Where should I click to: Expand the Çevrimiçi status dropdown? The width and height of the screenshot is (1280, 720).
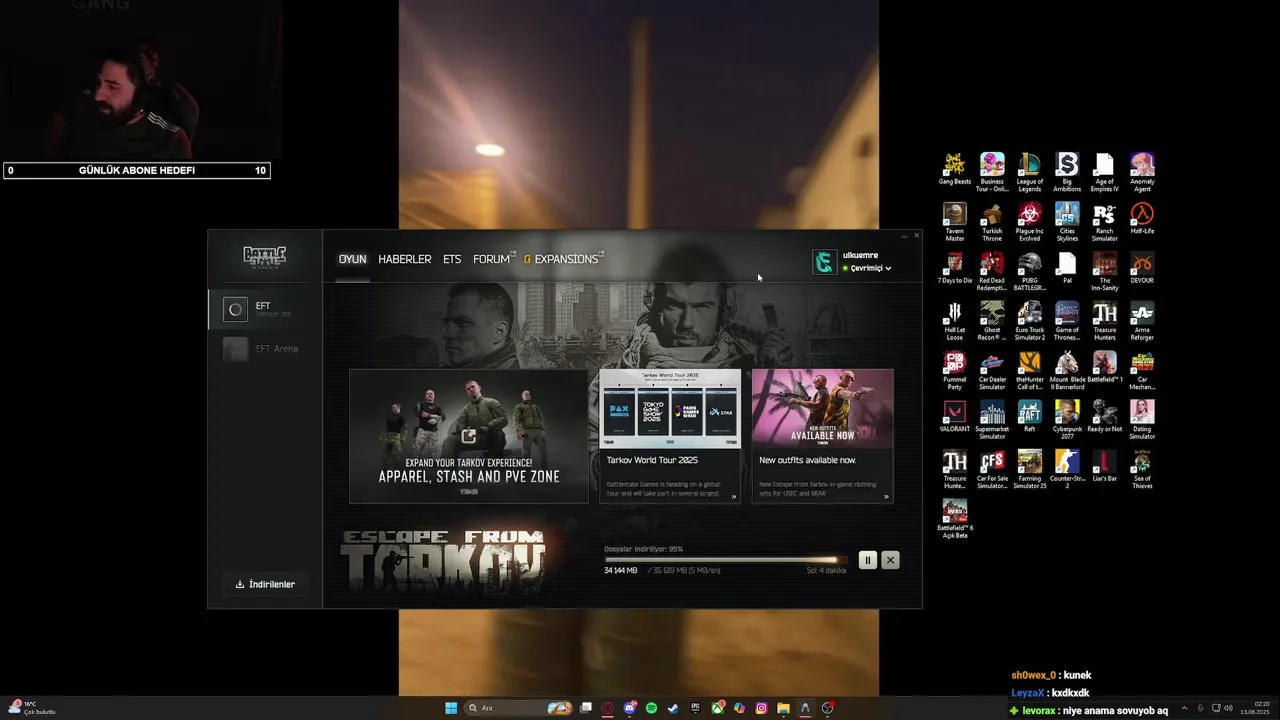click(x=866, y=268)
